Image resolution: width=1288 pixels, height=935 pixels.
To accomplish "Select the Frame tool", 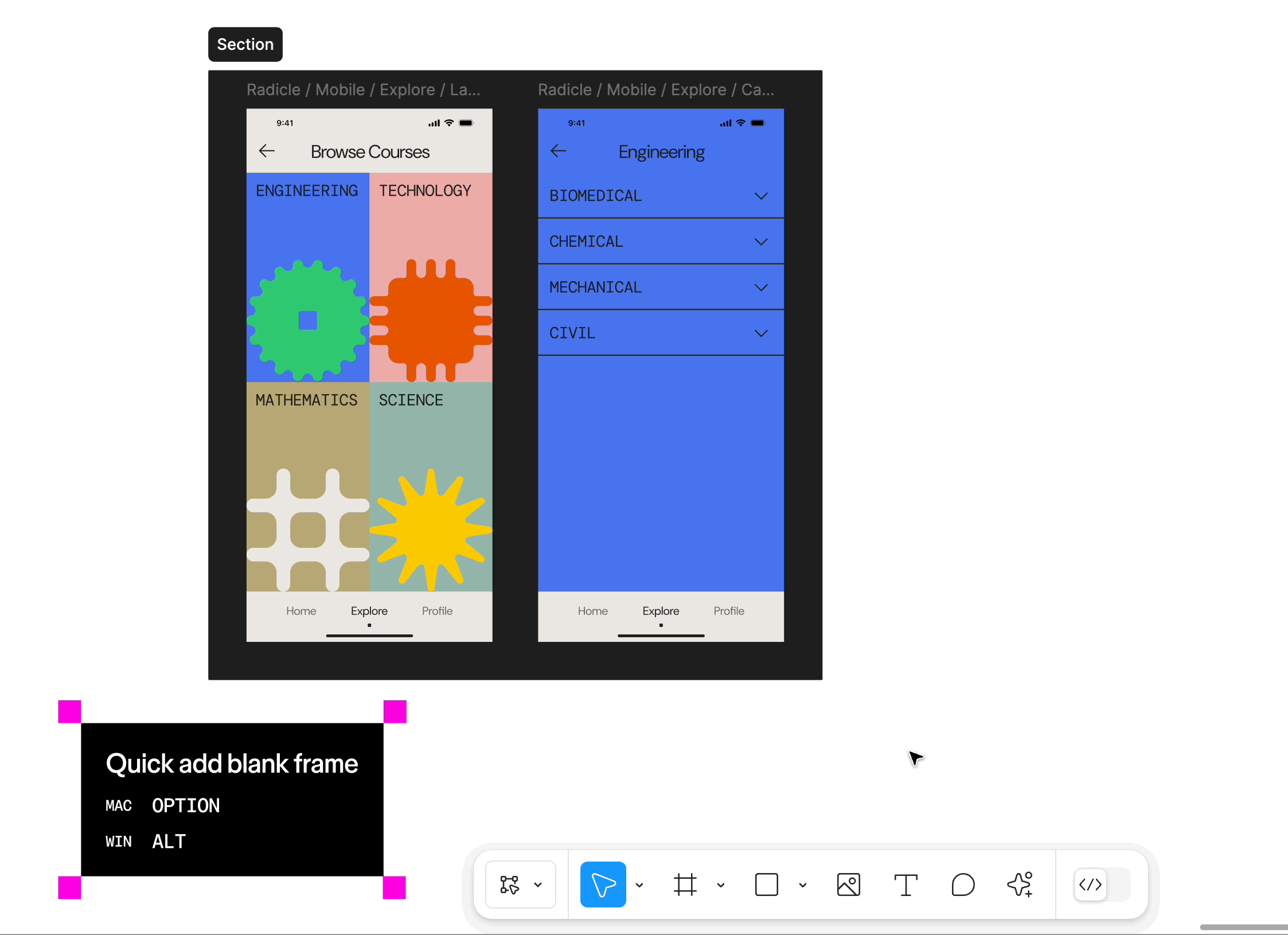I will (685, 884).
